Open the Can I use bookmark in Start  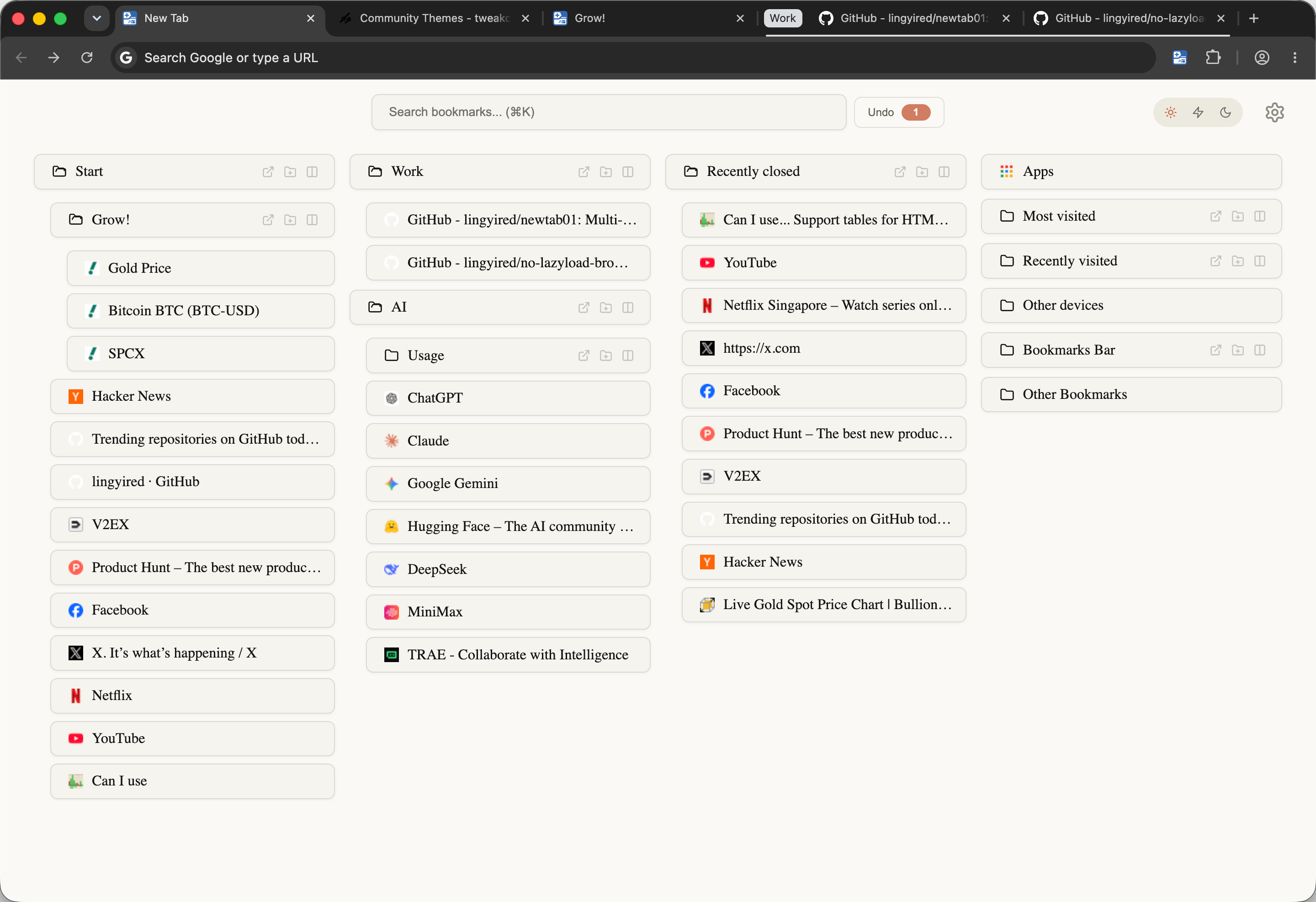tap(192, 781)
